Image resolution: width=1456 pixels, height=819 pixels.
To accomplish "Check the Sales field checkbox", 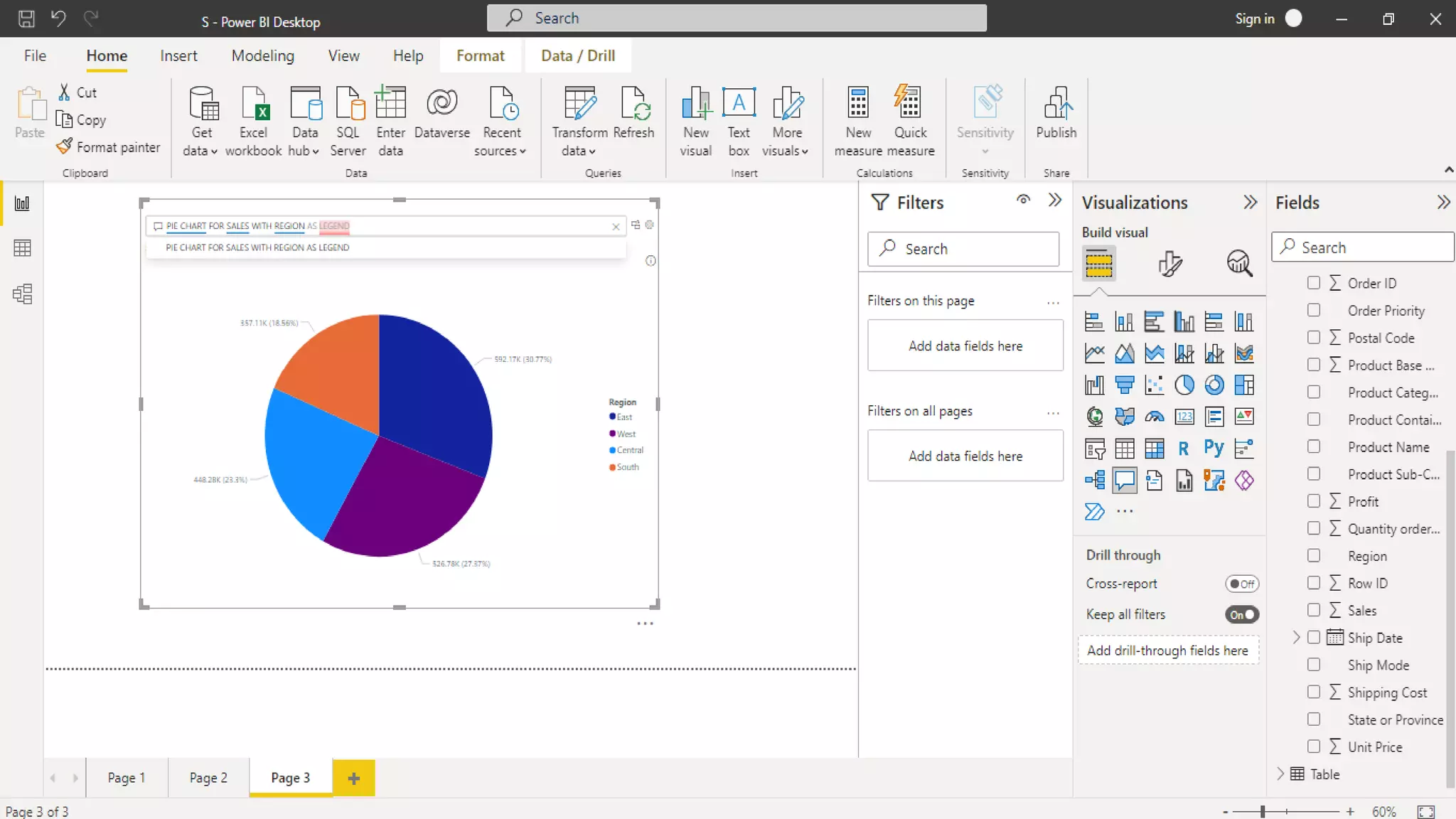I will 1314,610.
